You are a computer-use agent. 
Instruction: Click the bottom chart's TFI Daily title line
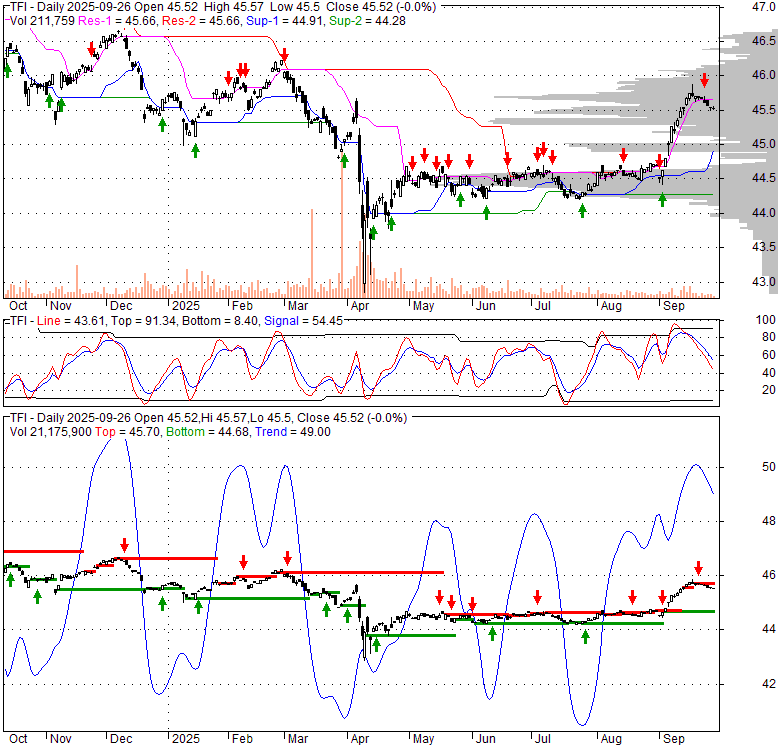click(x=208, y=418)
